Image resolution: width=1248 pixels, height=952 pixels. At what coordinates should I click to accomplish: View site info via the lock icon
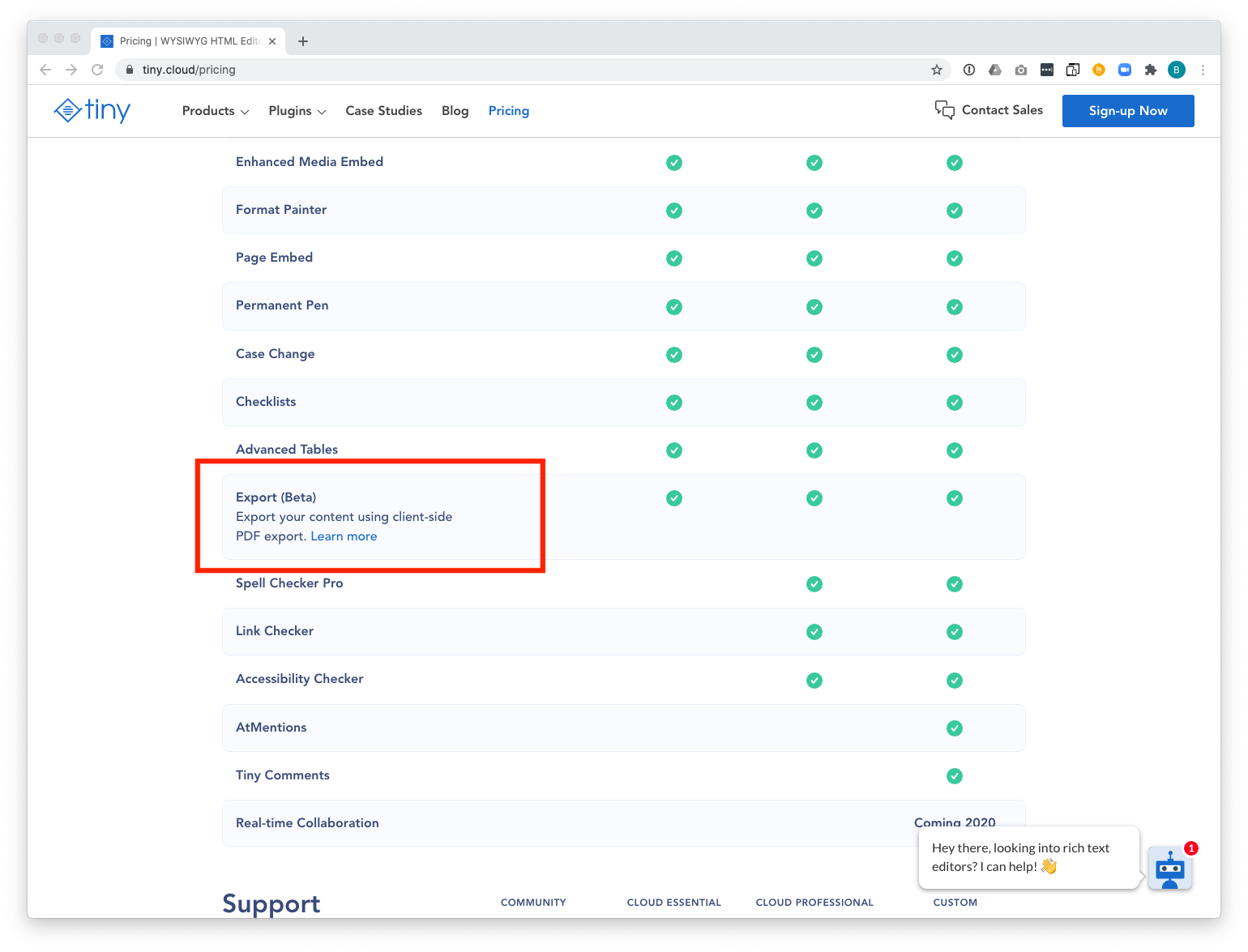point(129,70)
